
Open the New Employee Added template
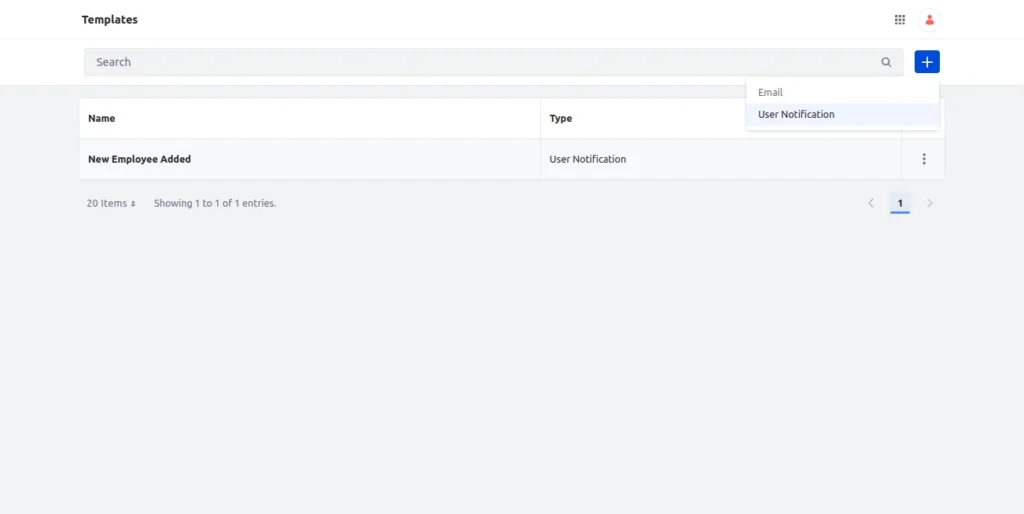click(139, 159)
